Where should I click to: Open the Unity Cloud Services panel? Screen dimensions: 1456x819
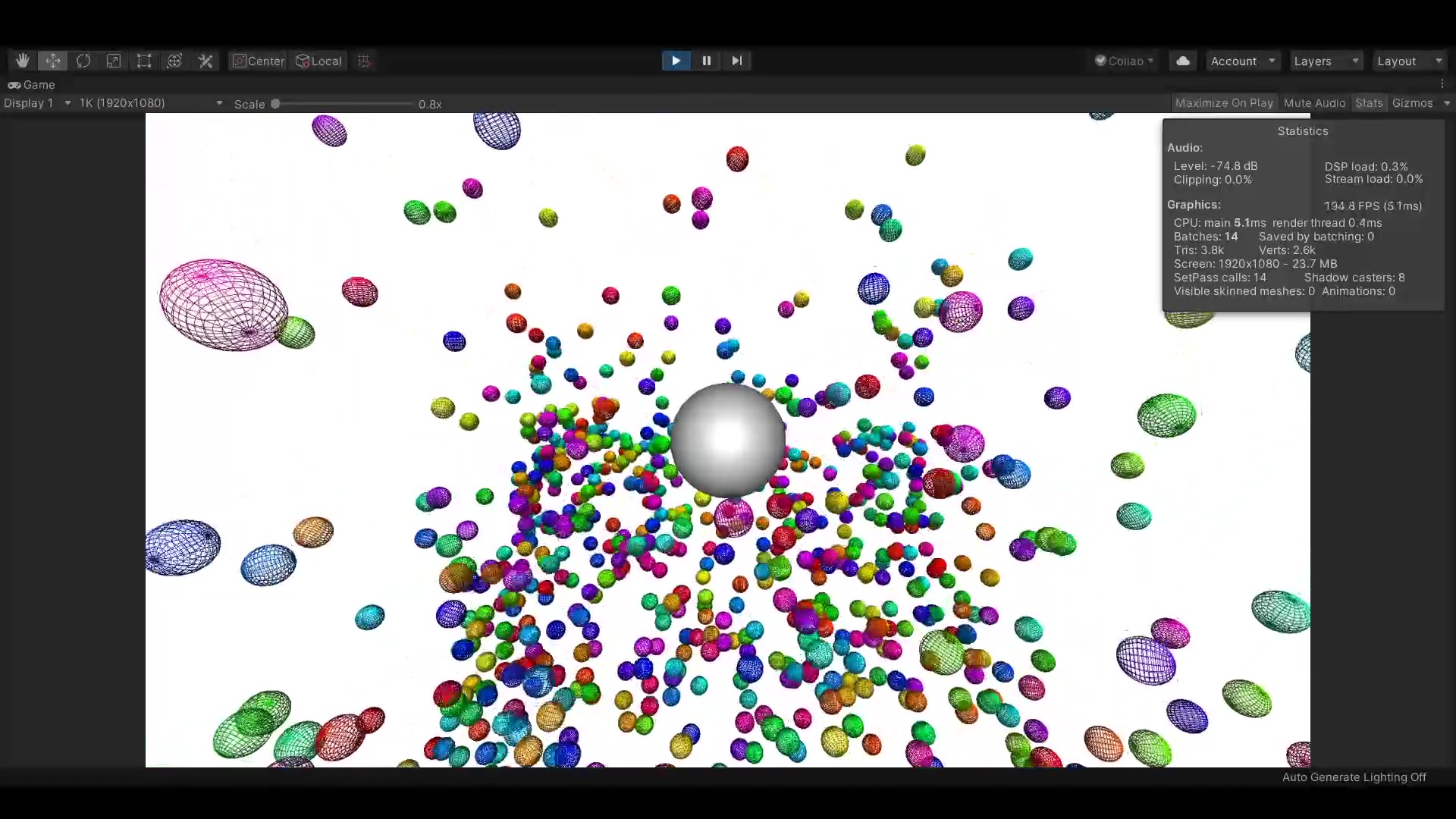coord(1182,61)
